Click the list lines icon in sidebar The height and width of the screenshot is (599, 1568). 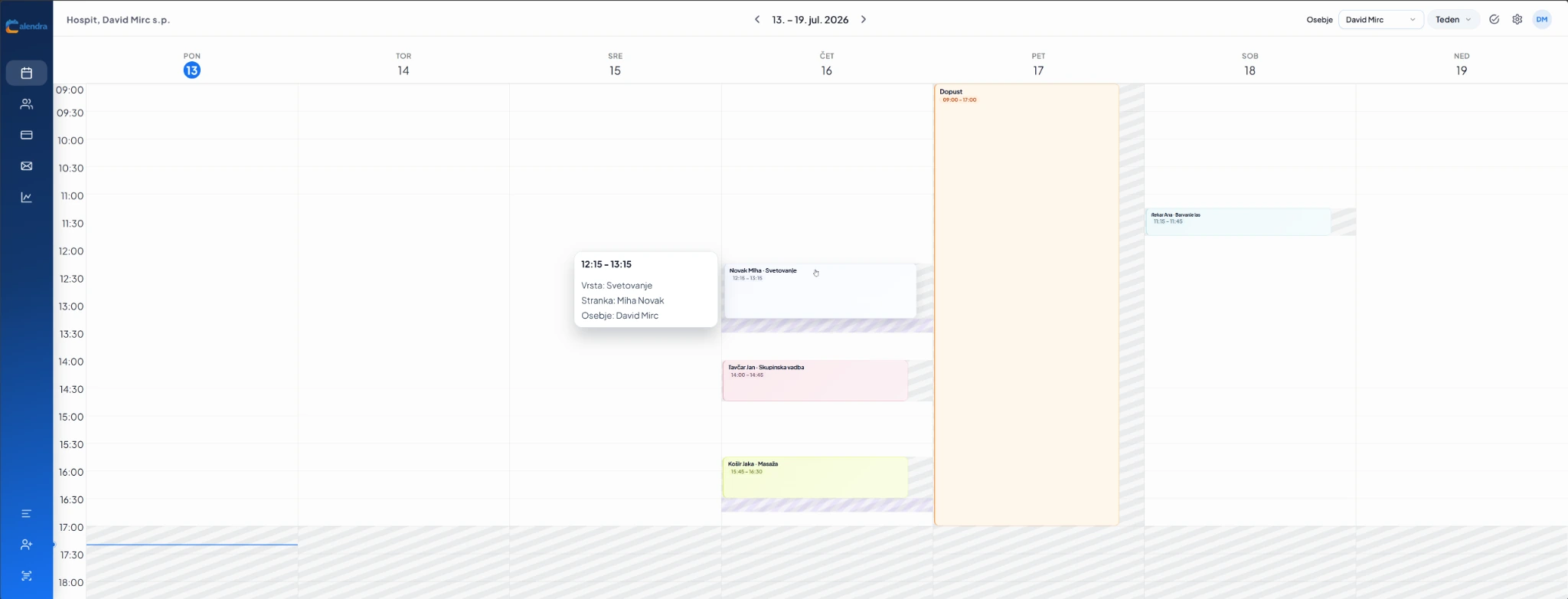(27, 513)
